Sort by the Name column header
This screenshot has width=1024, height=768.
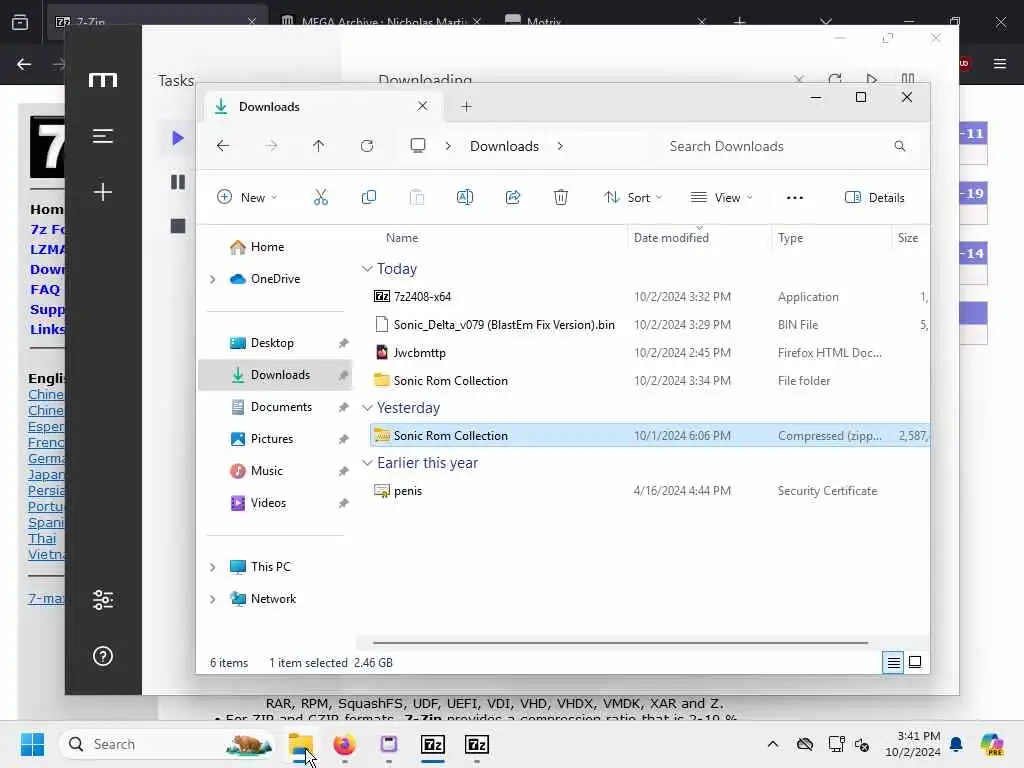pos(402,238)
